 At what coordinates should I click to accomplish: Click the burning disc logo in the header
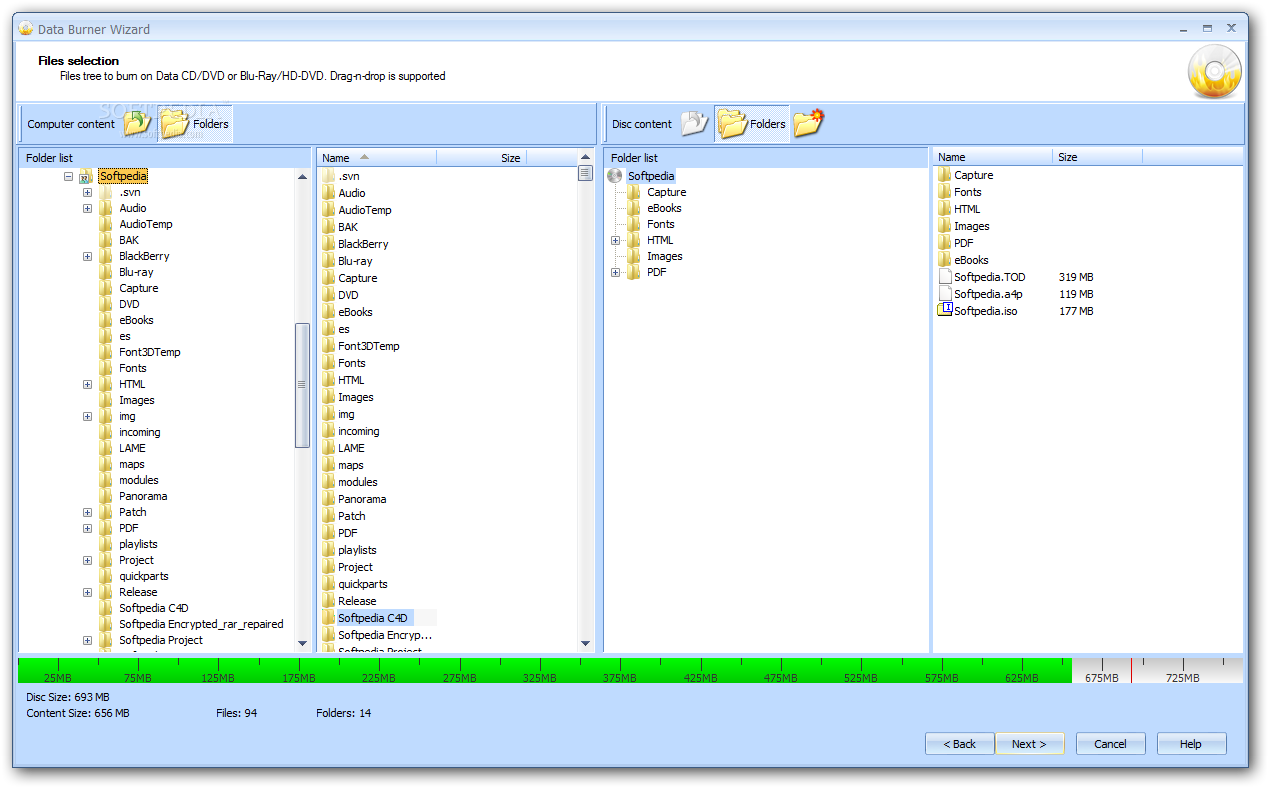(1214, 72)
